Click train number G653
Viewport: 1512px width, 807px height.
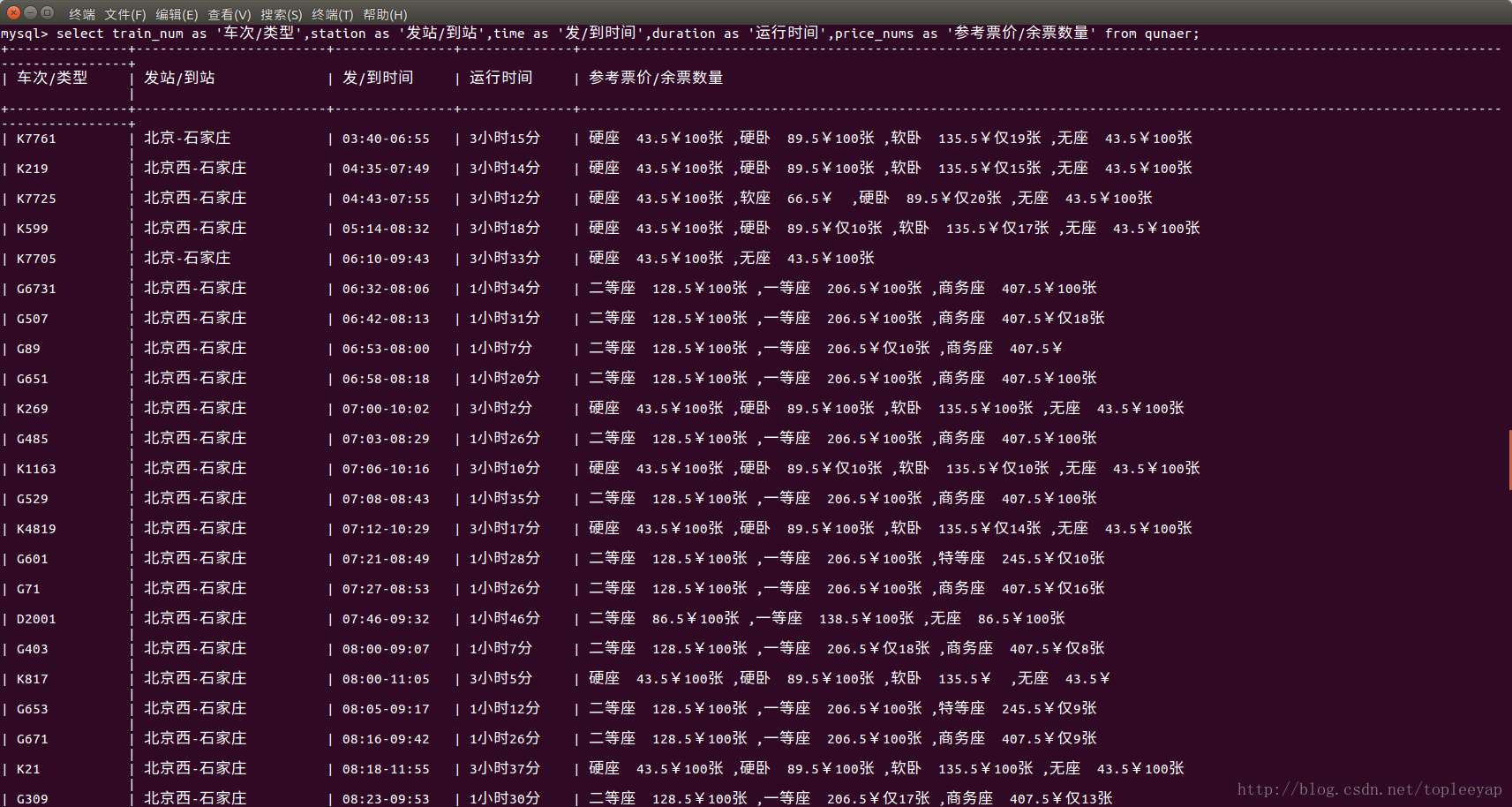[33, 709]
